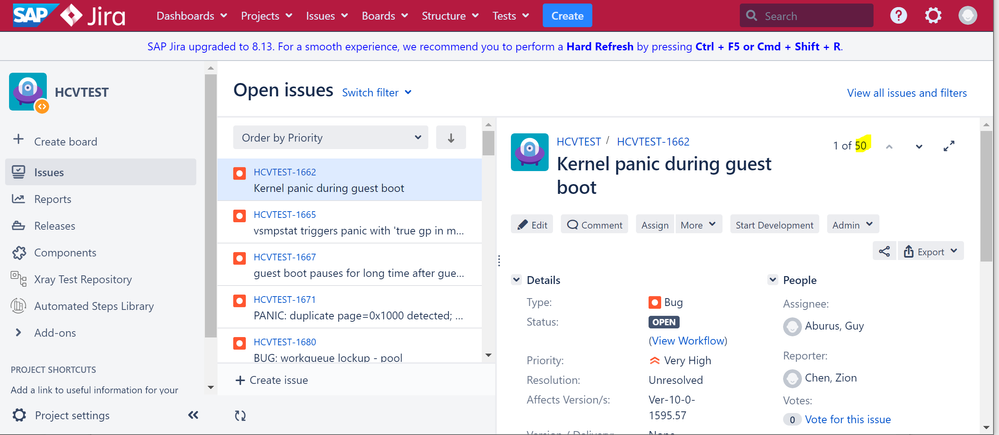Open the administration gear icon

(933, 15)
